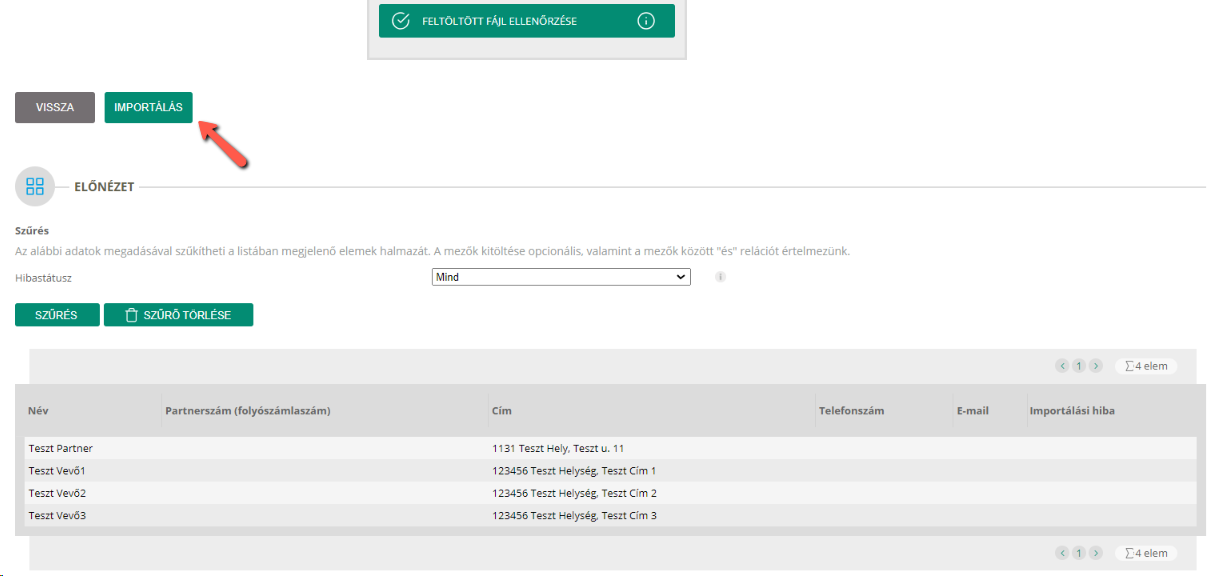This screenshot has height=577, width=1211.
Task: Click the Vissza button
Action: 55,107
